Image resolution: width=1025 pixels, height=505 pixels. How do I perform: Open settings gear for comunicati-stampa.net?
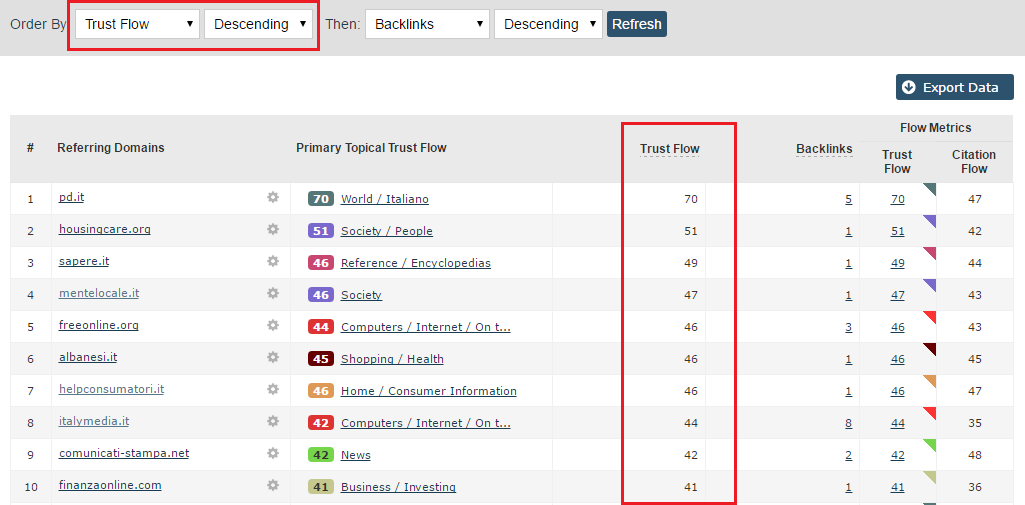click(x=273, y=453)
